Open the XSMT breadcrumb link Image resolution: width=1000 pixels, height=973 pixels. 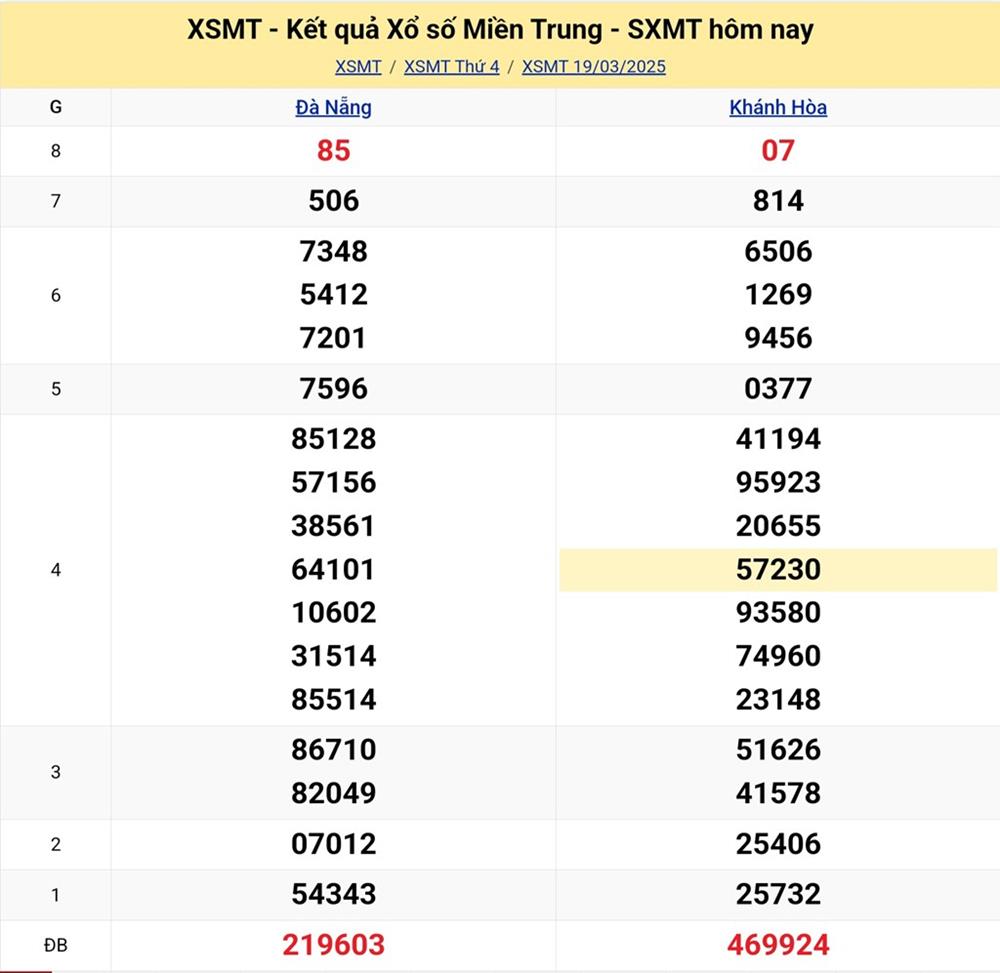click(x=358, y=67)
